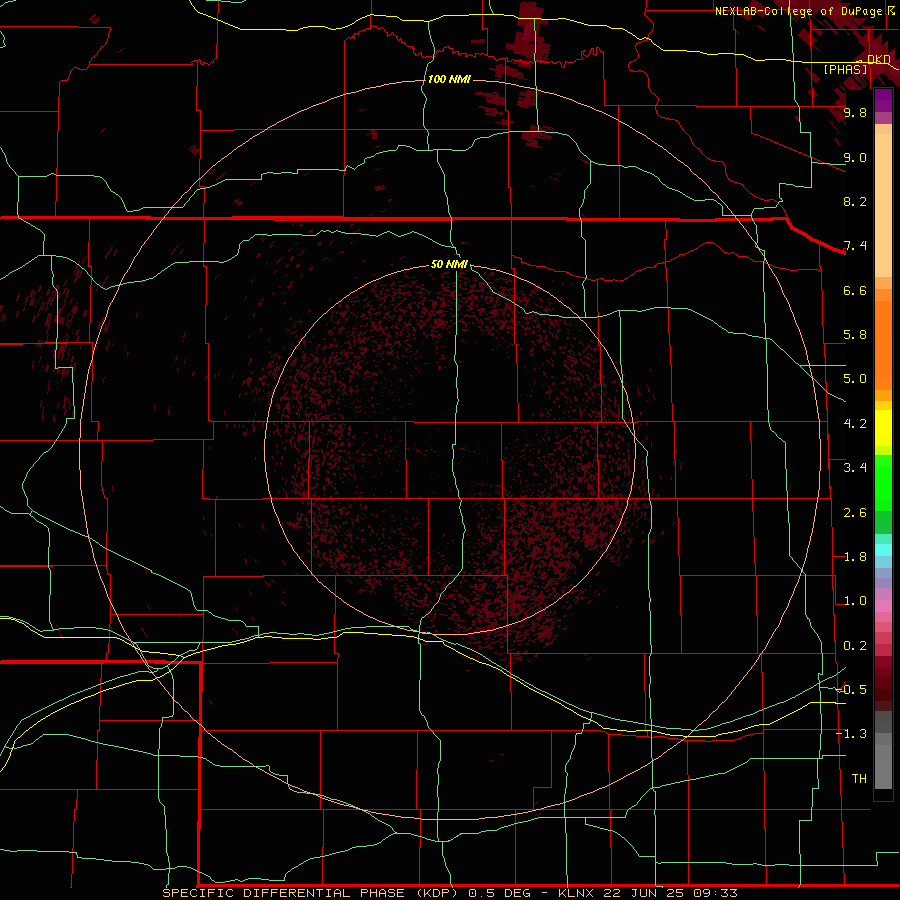
Task: Click the 1.8 value on the color scale
Action: pyautogui.click(x=855, y=557)
